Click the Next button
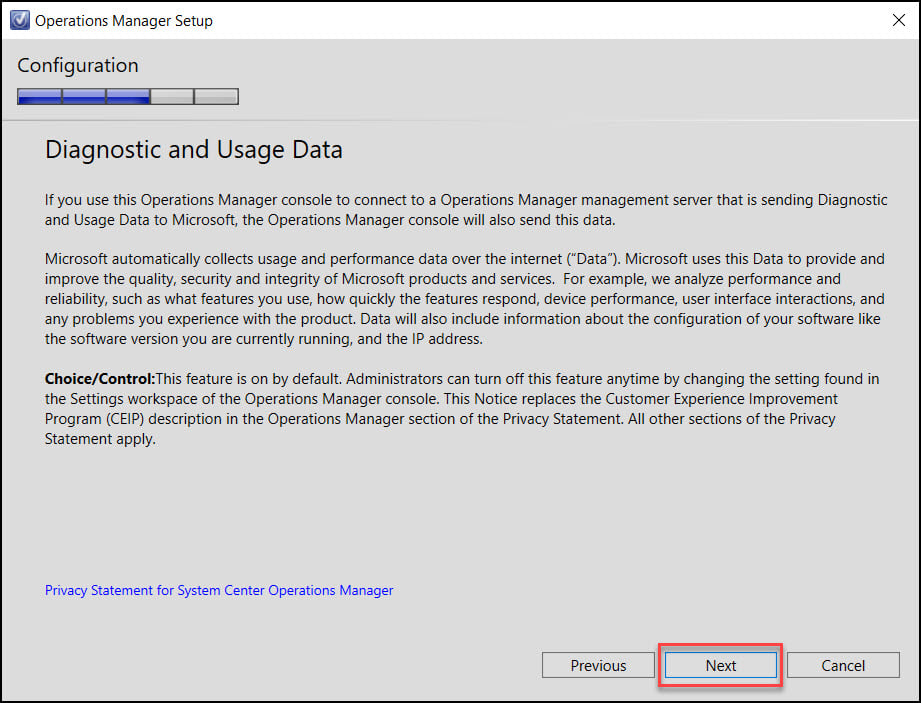Screen dimensions: 921x703 pyautogui.click(x=721, y=665)
